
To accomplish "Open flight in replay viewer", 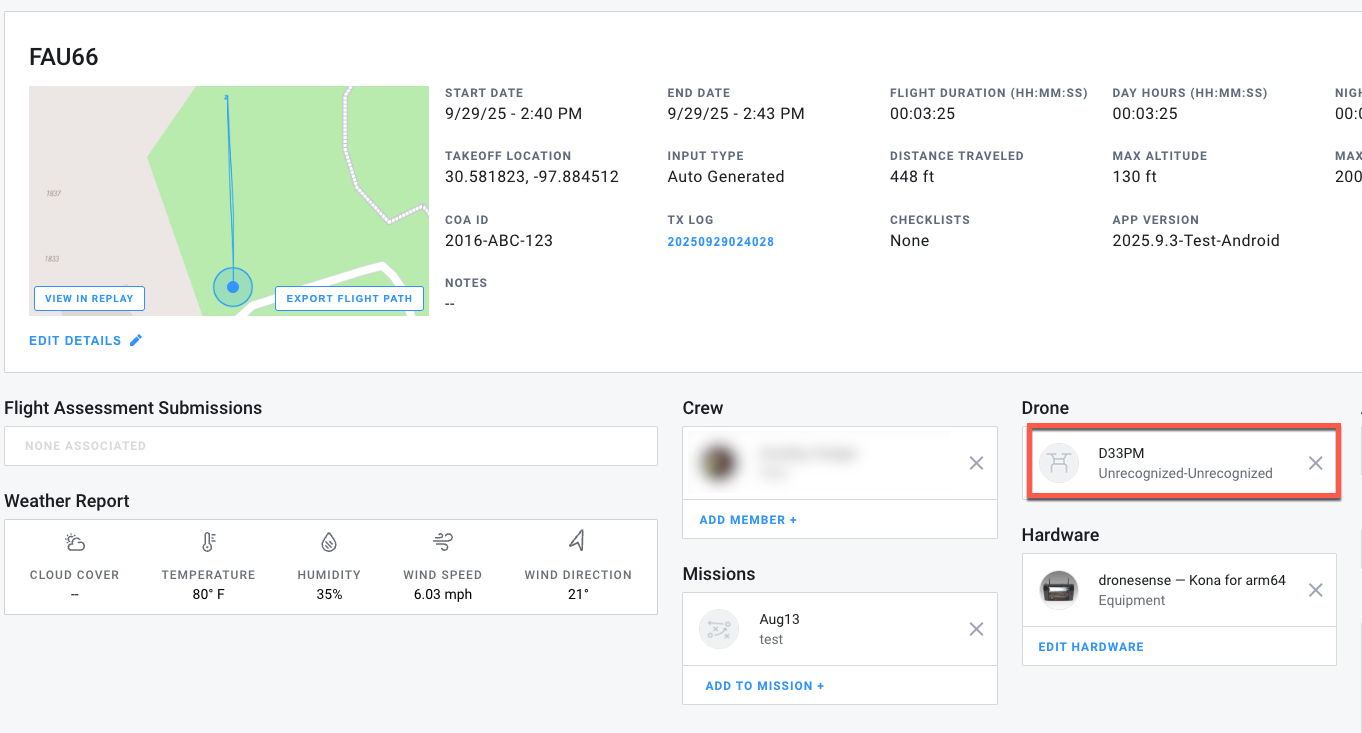I will (89, 298).
